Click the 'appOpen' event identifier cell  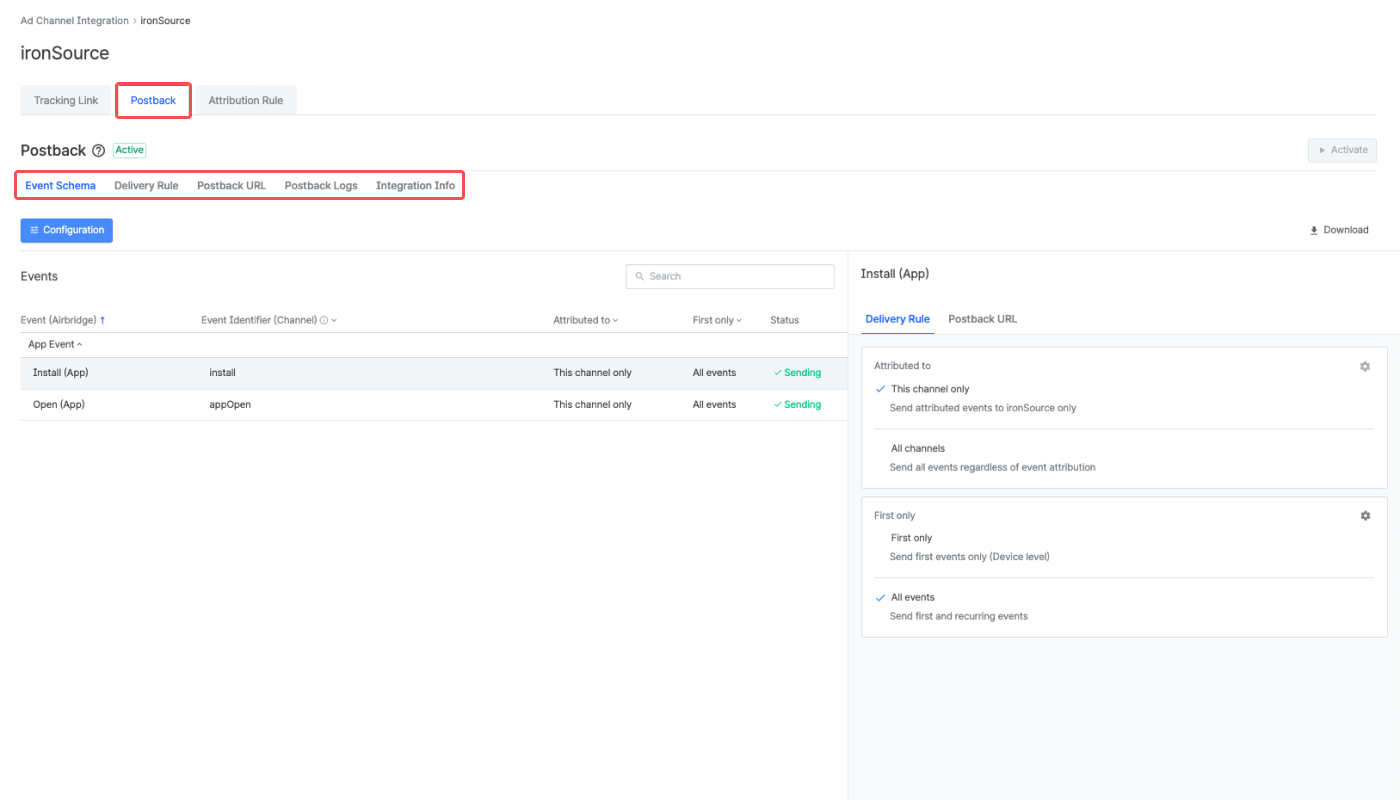click(x=230, y=405)
